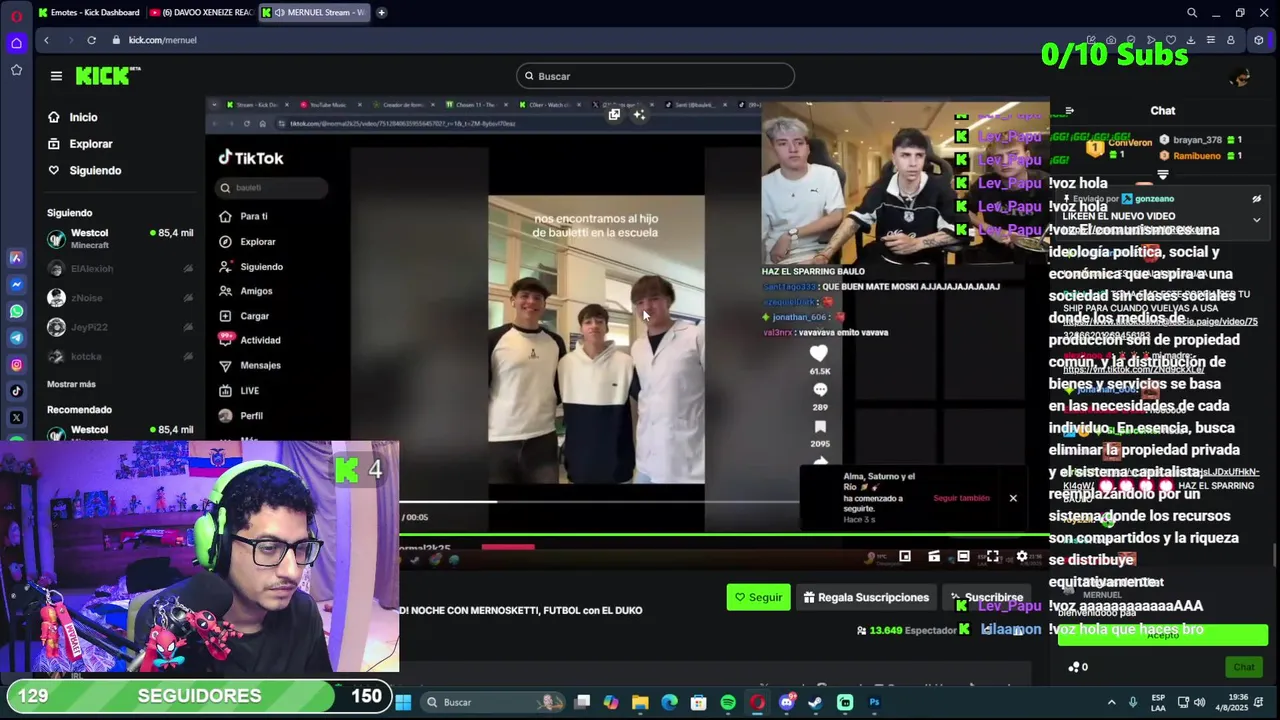Hide pinned message eye-slash icon

[x=1257, y=199]
